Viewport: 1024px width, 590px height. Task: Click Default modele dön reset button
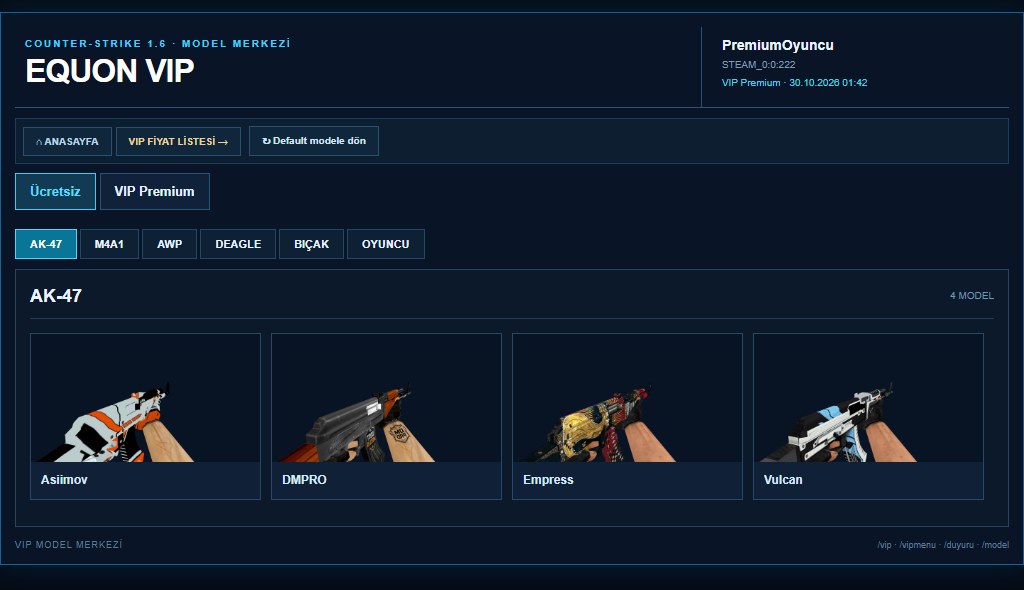pyautogui.click(x=313, y=141)
